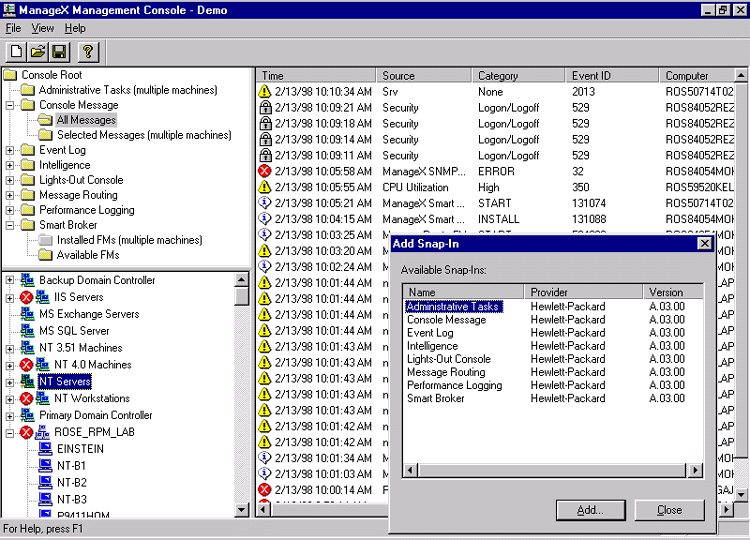Click the Console Root folder icon

point(11,75)
